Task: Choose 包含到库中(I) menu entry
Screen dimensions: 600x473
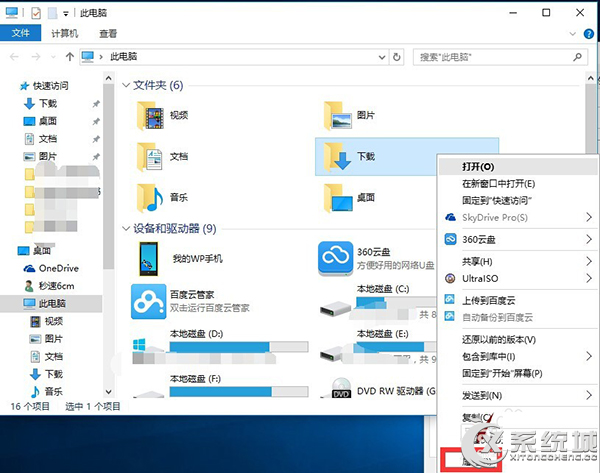Action: tap(517, 357)
